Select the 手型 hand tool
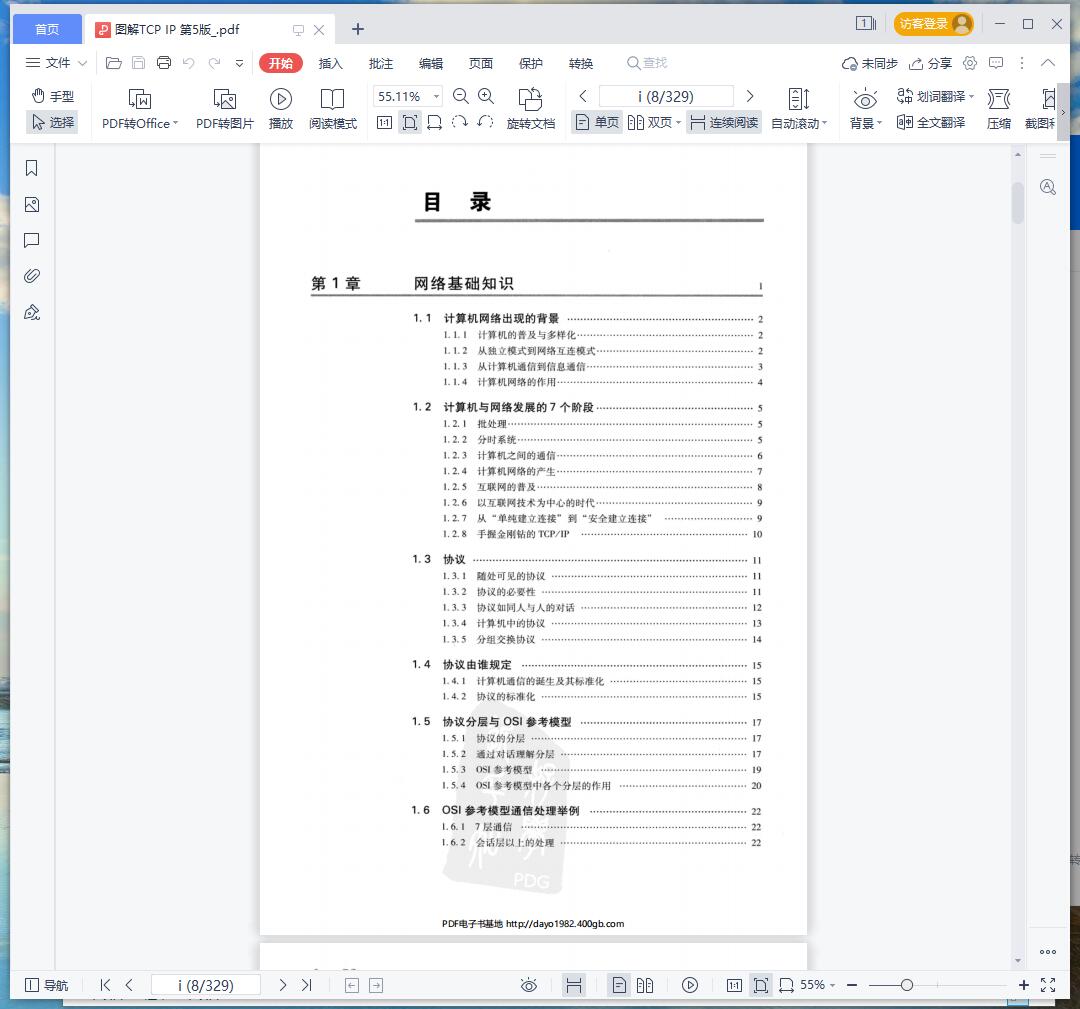This screenshot has width=1080, height=1009. [x=53, y=96]
